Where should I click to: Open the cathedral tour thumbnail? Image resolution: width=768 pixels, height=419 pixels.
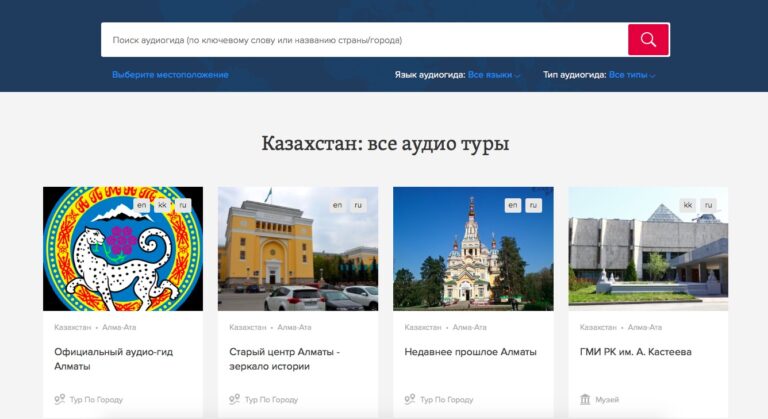click(x=473, y=248)
